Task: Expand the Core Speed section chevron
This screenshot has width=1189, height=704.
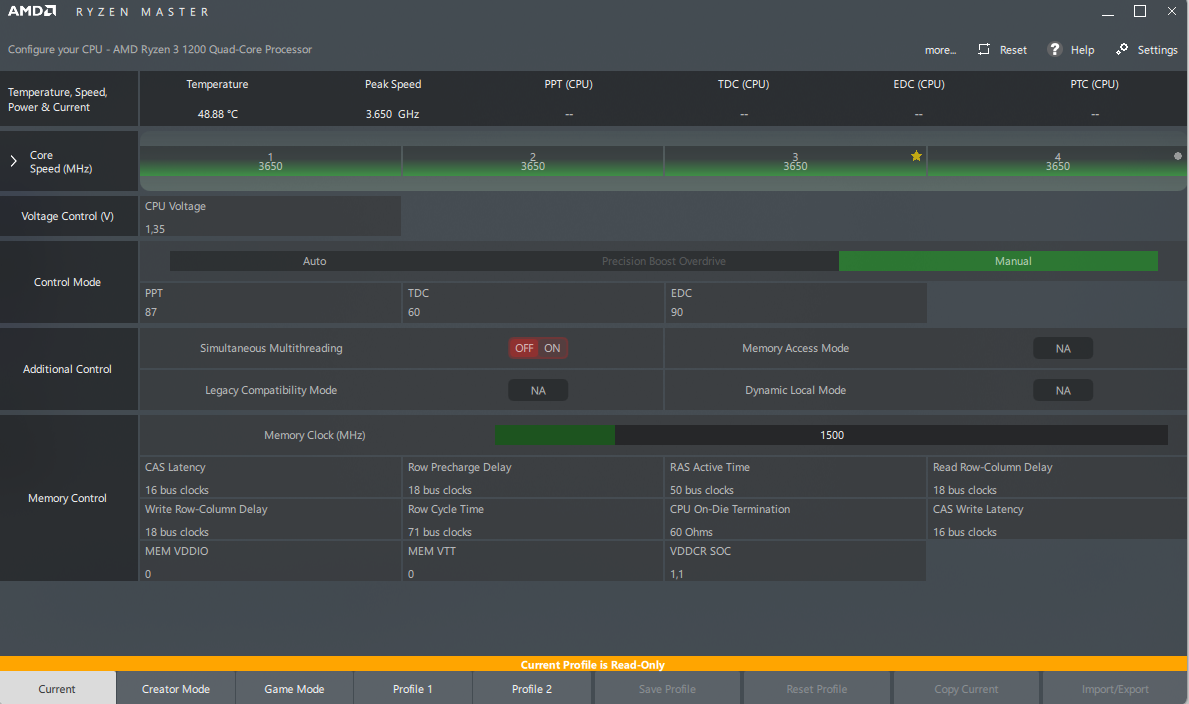Action: [14, 161]
